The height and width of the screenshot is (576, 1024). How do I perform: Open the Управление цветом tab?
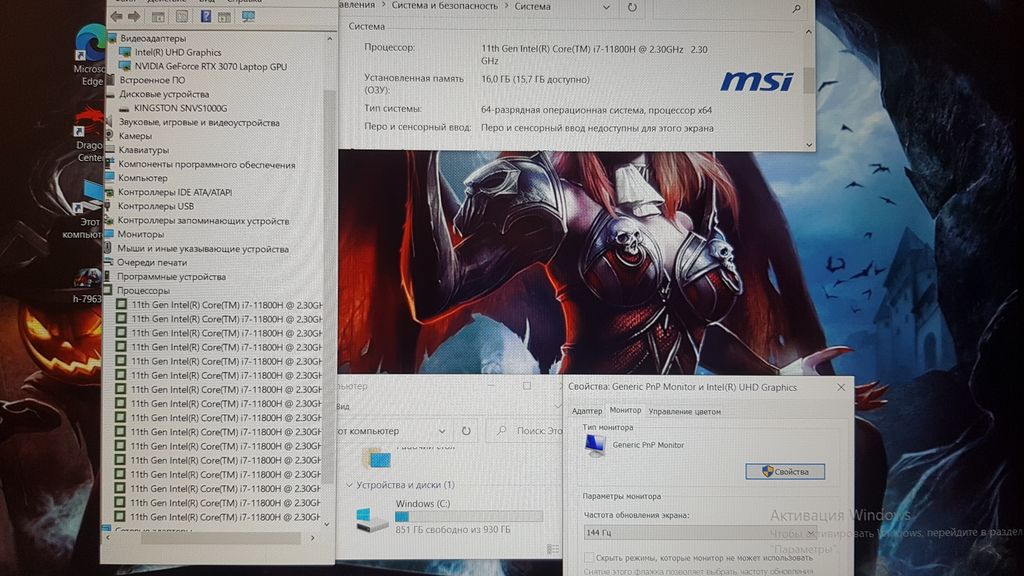pos(684,411)
